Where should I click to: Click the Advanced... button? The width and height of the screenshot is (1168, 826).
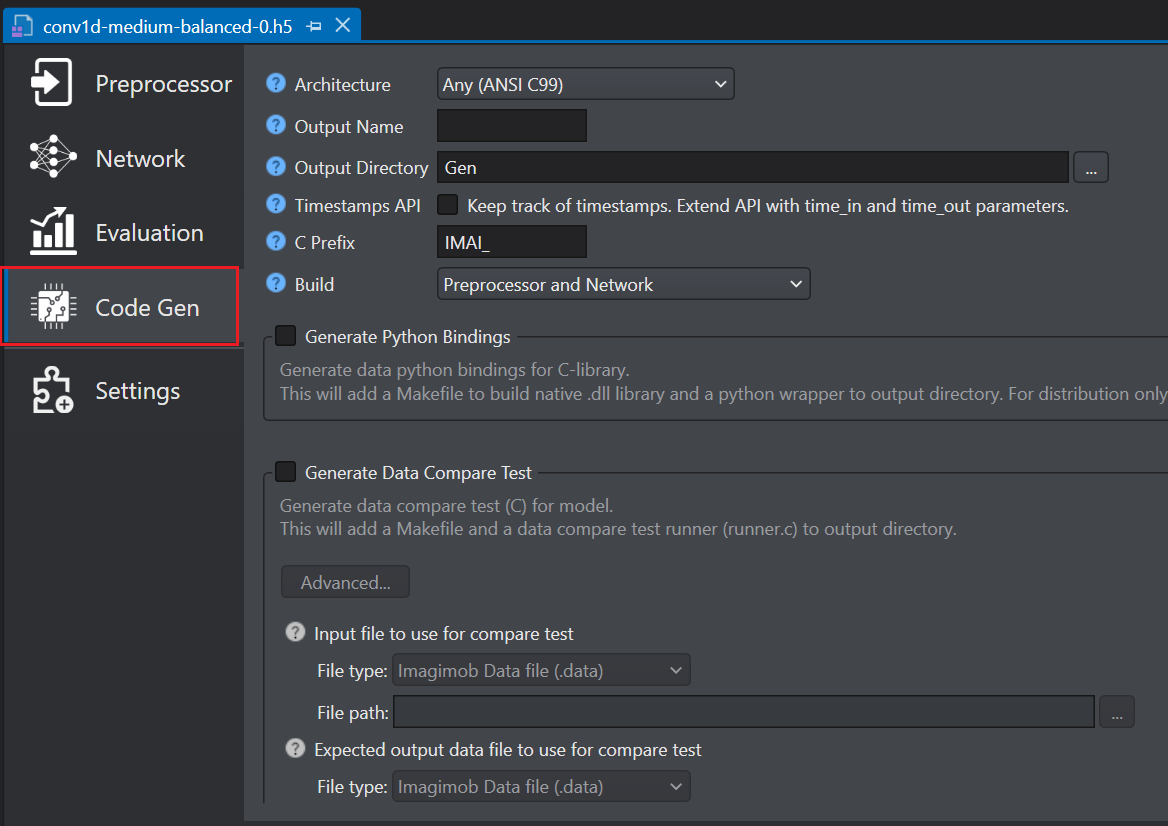(x=345, y=582)
